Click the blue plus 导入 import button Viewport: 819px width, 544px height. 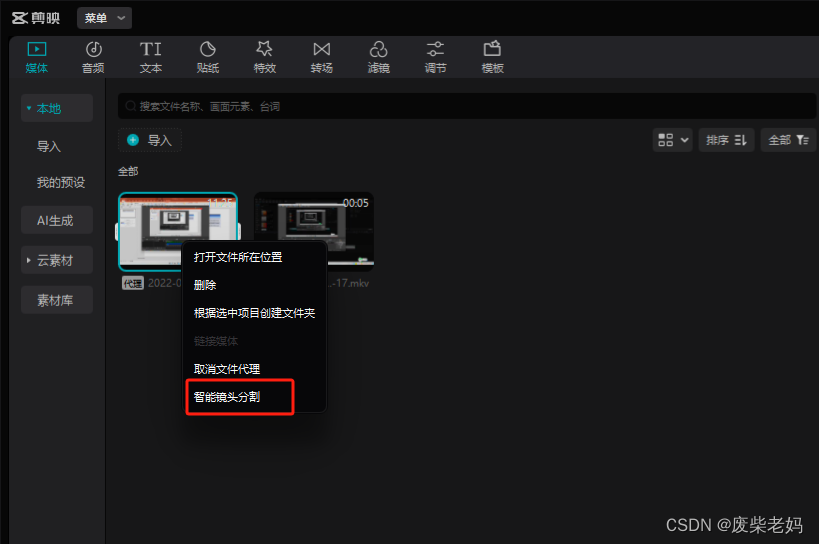[x=149, y=140]
